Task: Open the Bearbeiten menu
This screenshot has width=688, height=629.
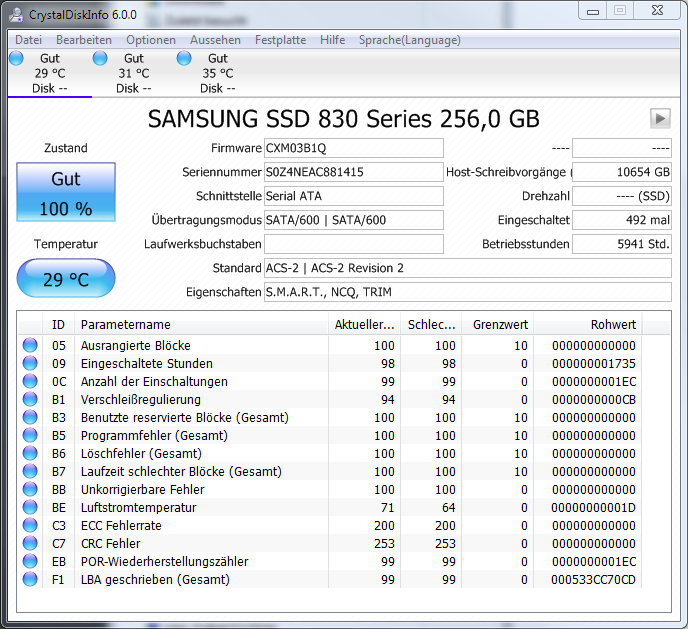Action: pyautogui.click(x=84, y=40)
